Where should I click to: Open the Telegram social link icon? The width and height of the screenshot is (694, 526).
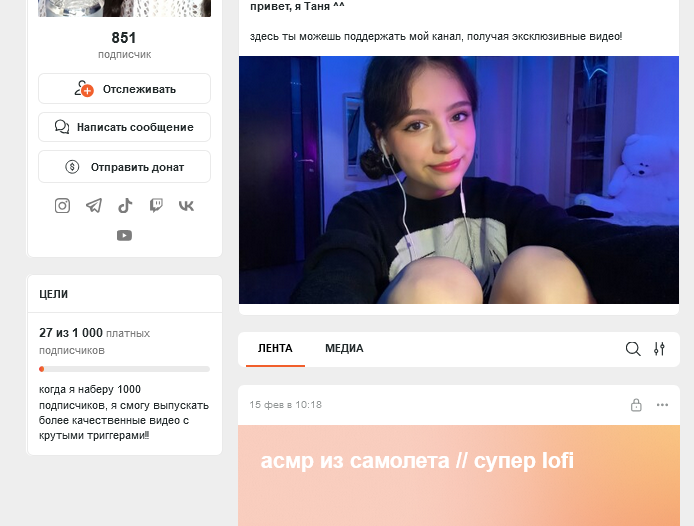(x=94, y=205)
